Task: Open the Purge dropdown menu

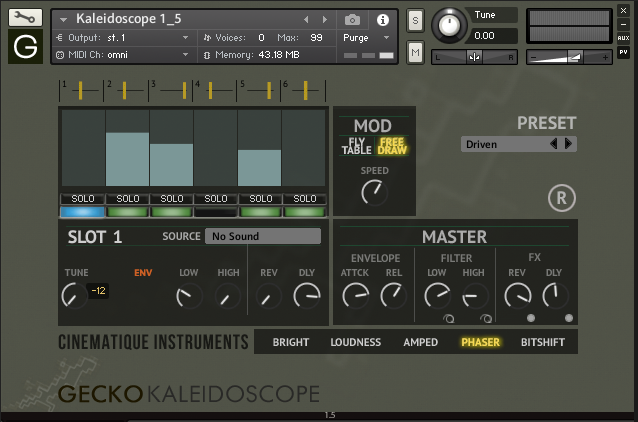Action: click(x=366, y=38)
